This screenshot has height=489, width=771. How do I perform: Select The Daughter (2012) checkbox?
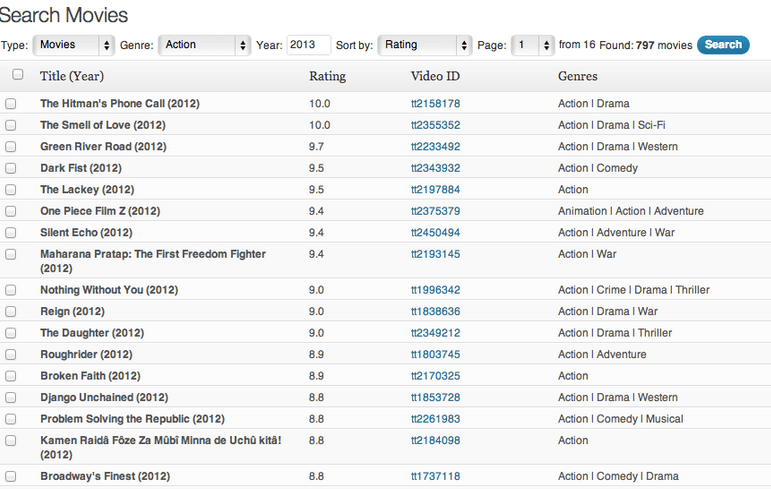(10, 333)
